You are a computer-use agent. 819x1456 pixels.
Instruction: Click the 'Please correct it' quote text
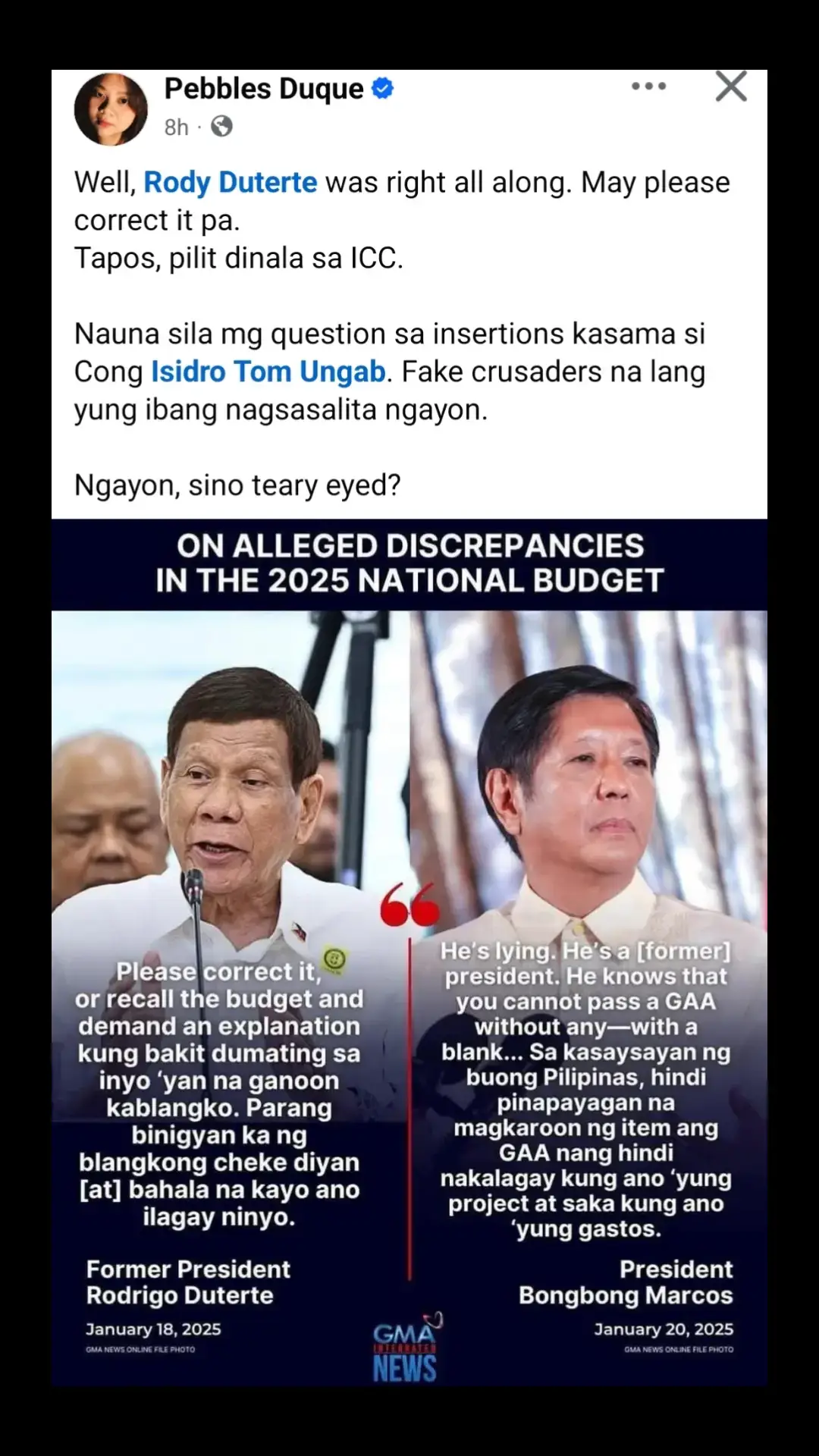(219, 1094)
